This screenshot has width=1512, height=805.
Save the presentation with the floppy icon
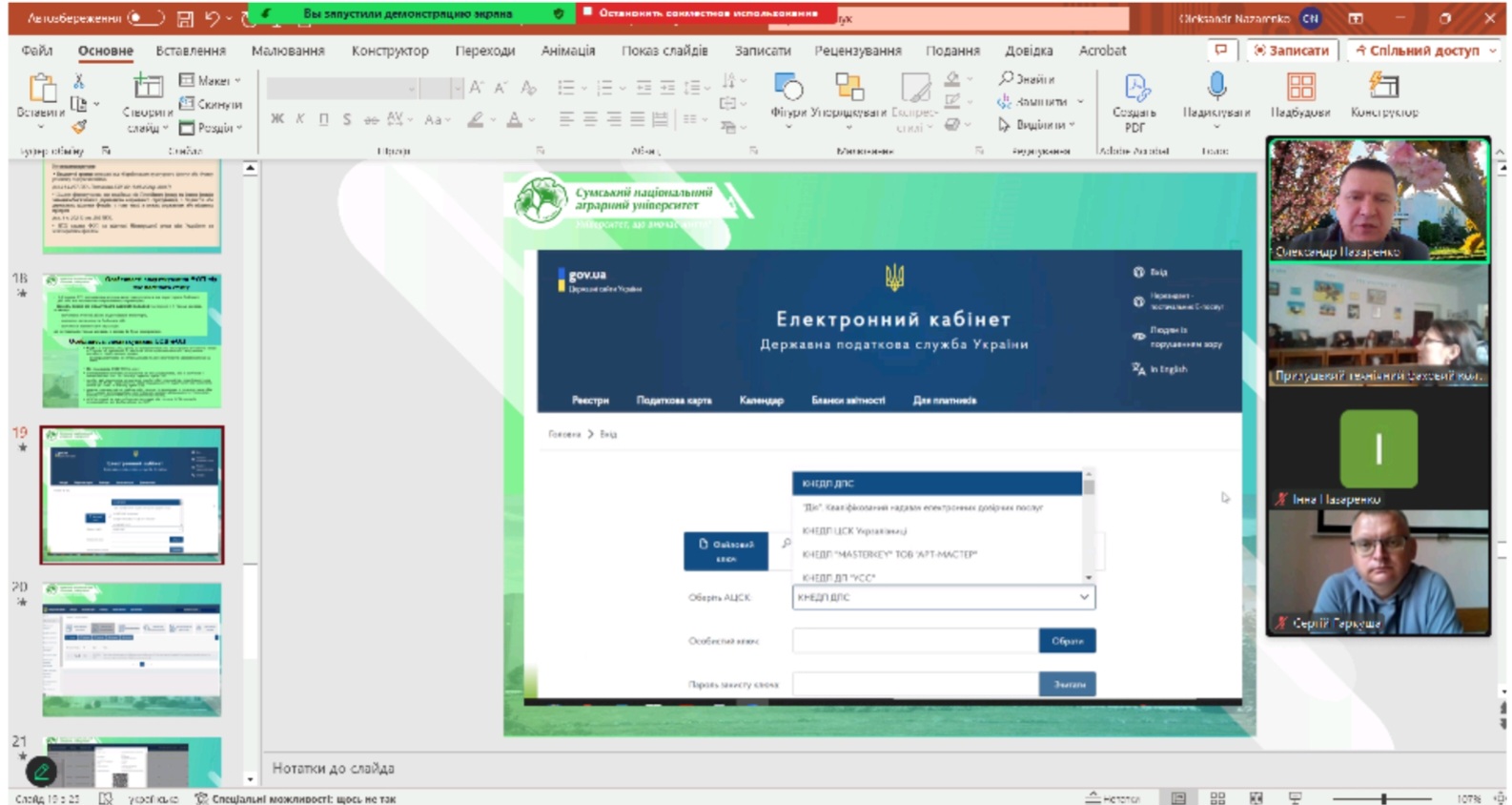point(186,18)
